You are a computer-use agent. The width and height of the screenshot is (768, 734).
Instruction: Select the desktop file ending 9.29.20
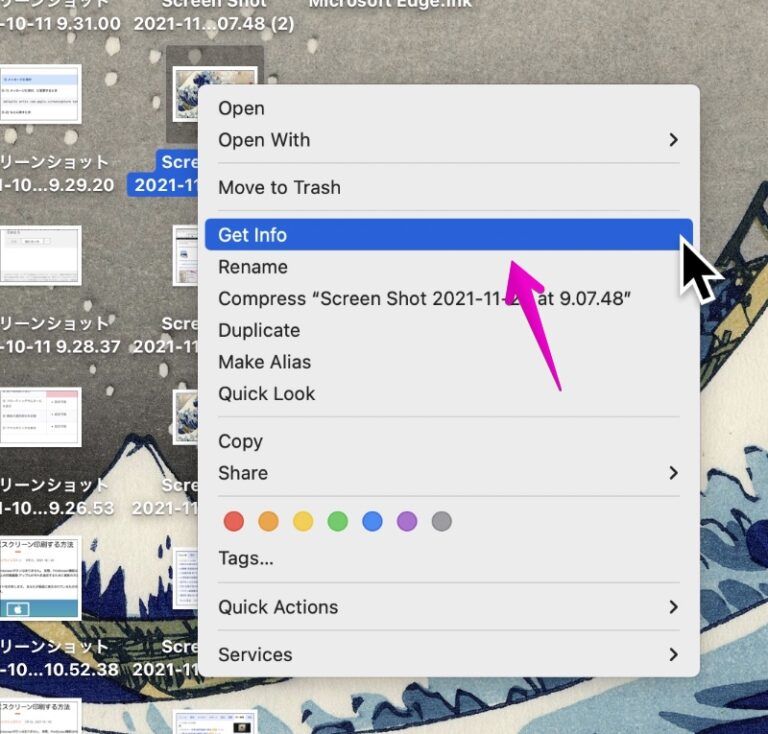coord(41,94)
